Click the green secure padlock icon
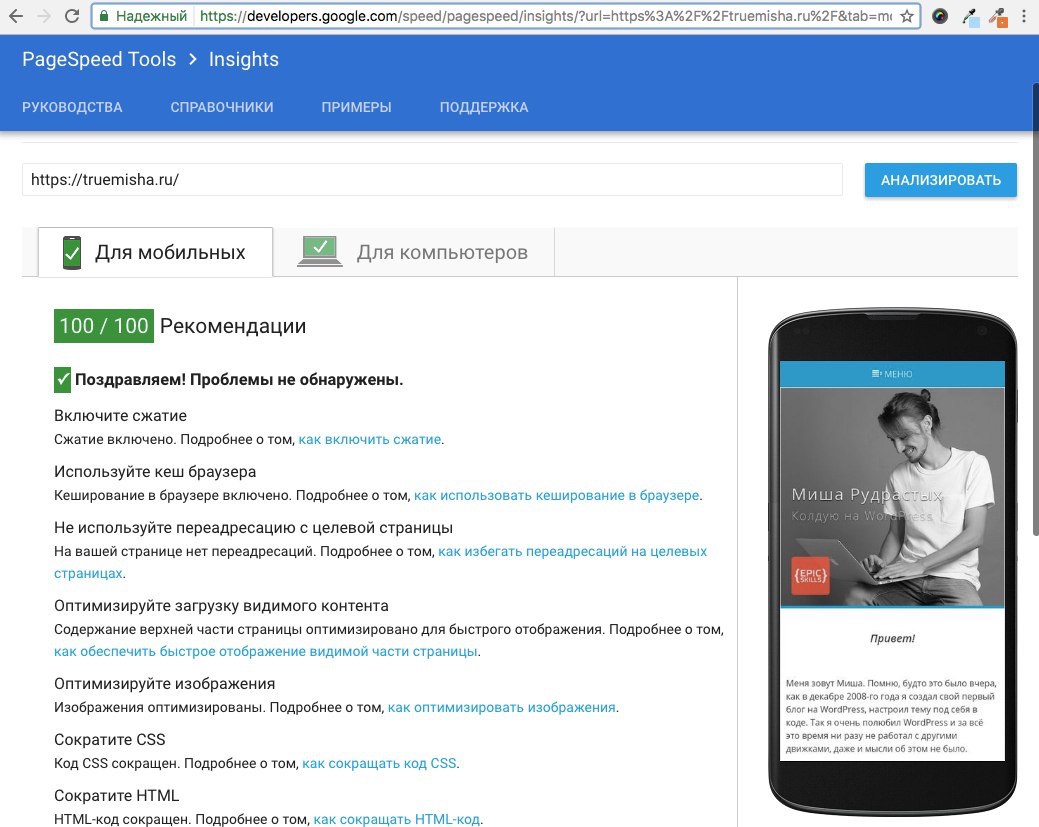The height and width of the screenshot is (827, 1039). (104, 16)
